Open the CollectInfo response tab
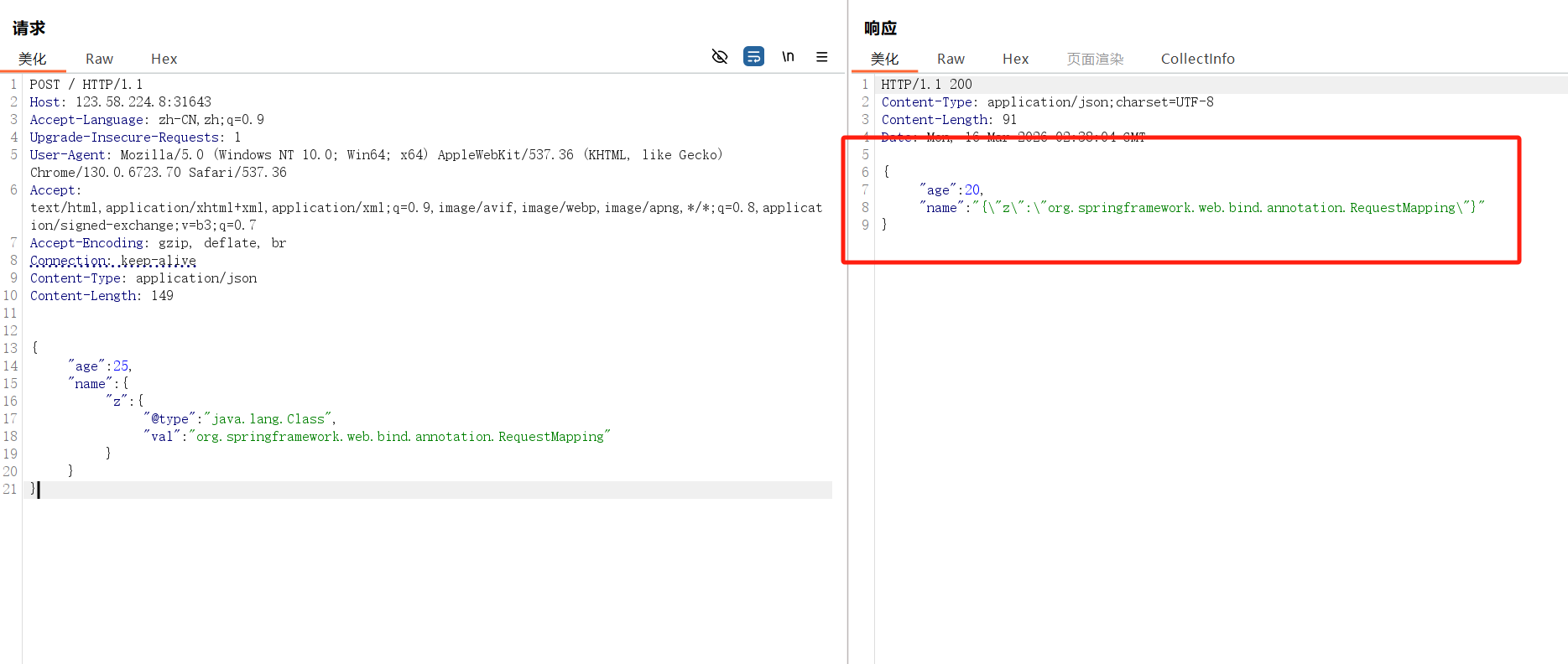The width and height of the screenshot is (1568, 664). (x=1197, y=59)
